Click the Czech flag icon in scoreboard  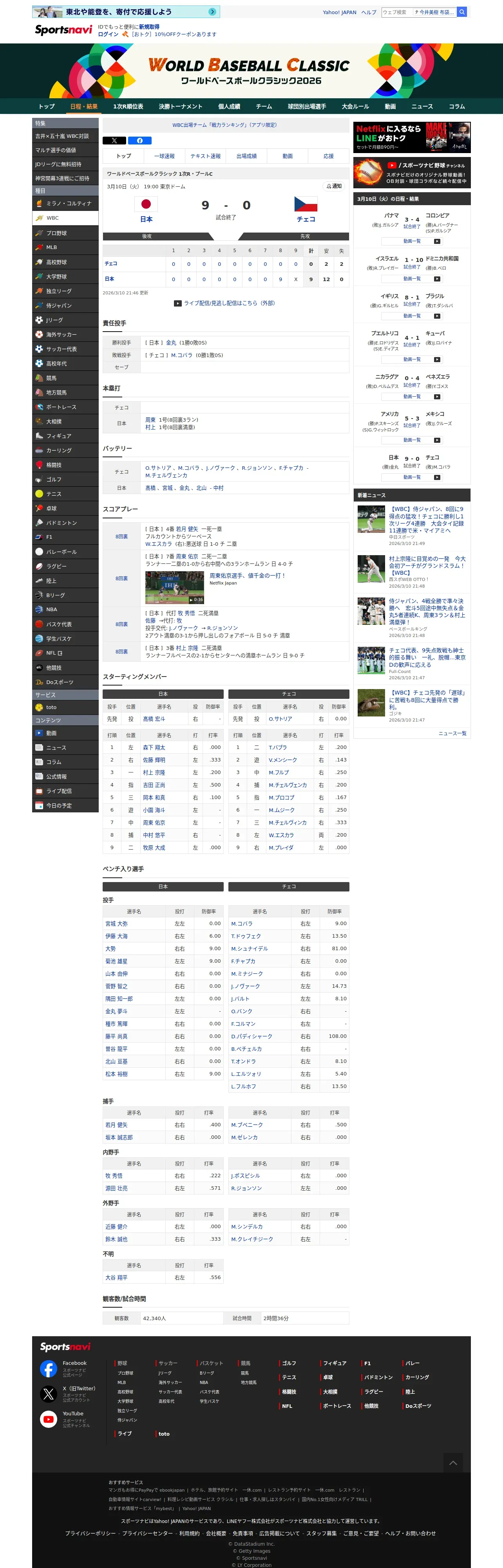306,204
